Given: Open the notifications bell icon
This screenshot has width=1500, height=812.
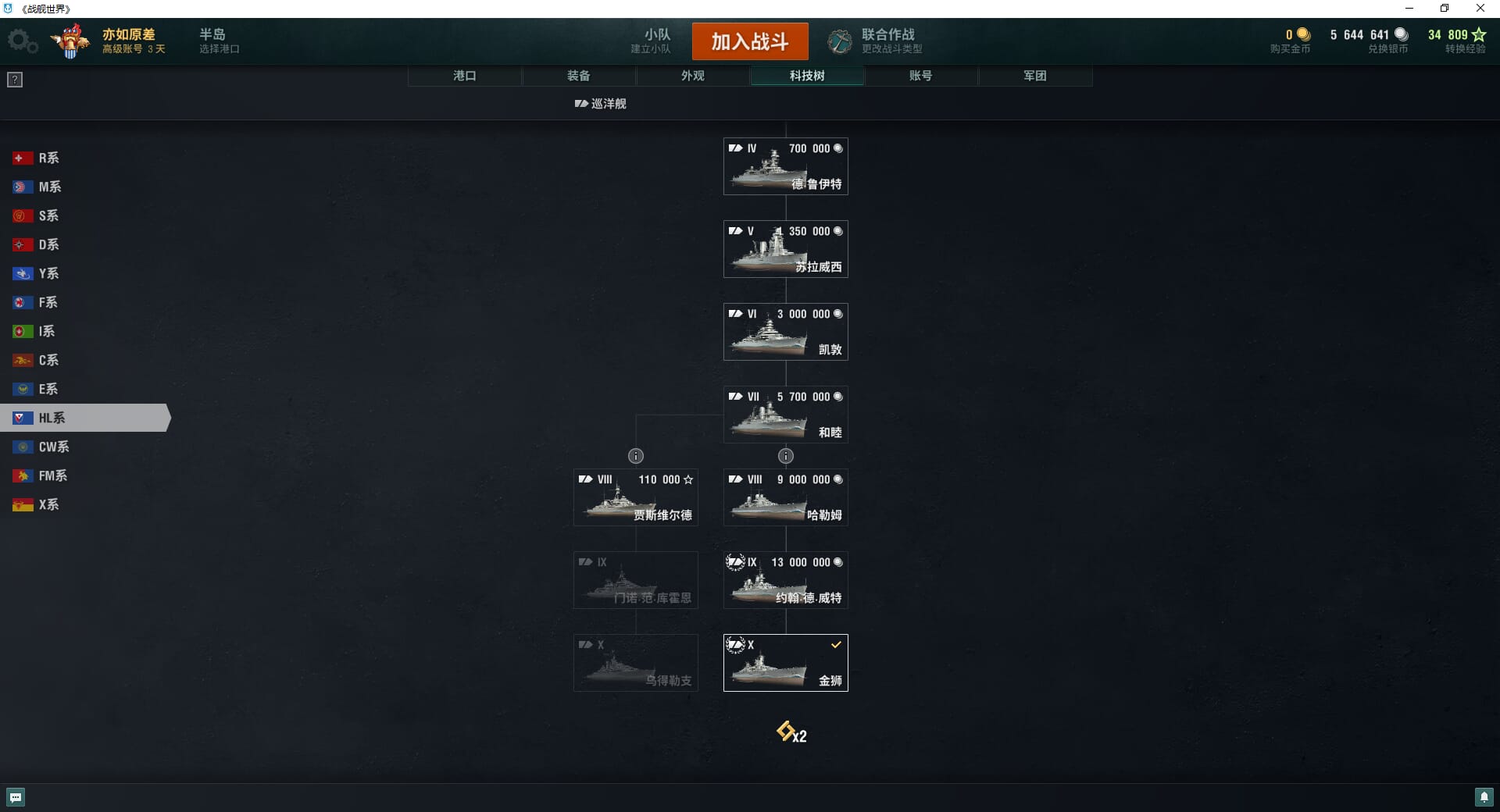Looking at the screenshot, I should click(1484, 797).
